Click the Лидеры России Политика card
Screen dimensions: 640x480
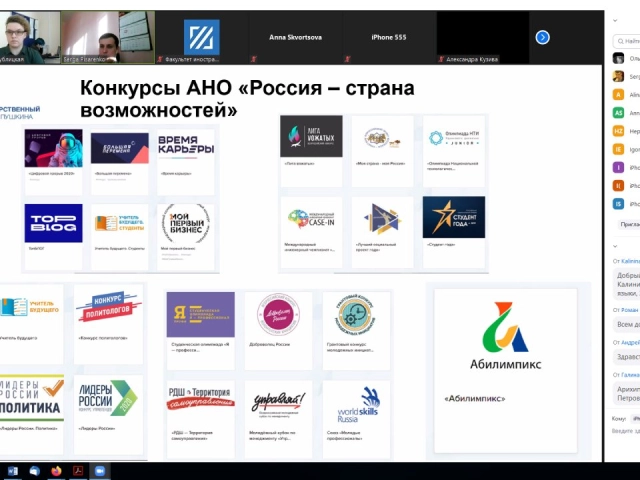pos(32,415)
